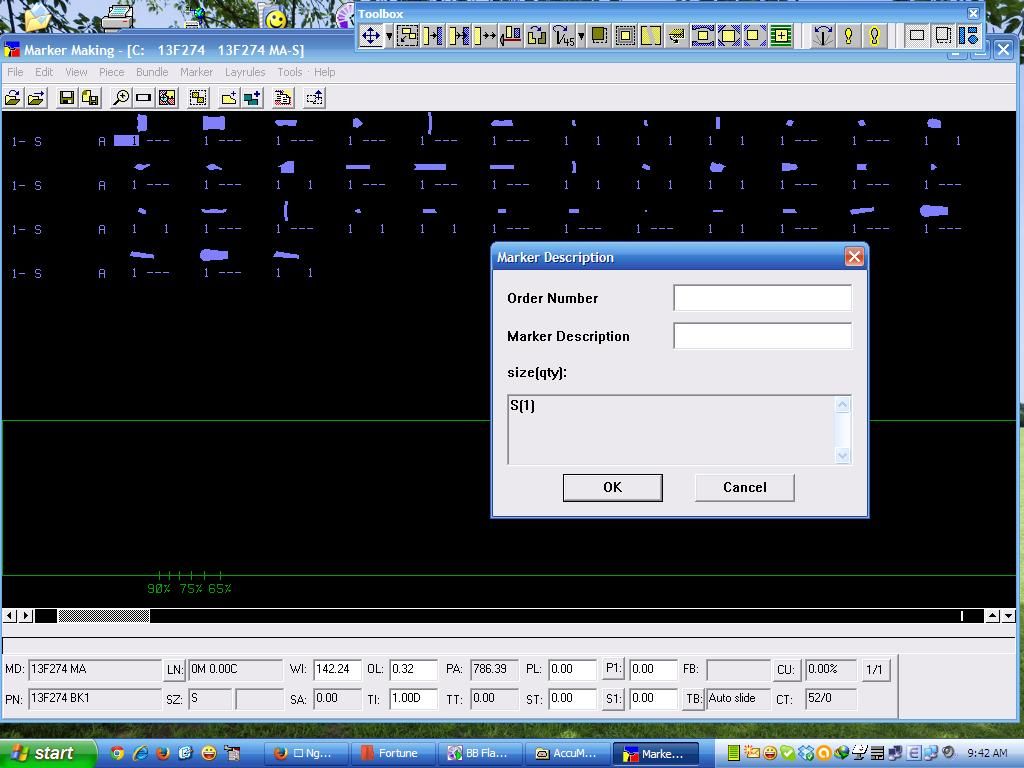1024x768 pixels.
Task: Cancel the Marker Description dialog
Action: tap(744, 488)
